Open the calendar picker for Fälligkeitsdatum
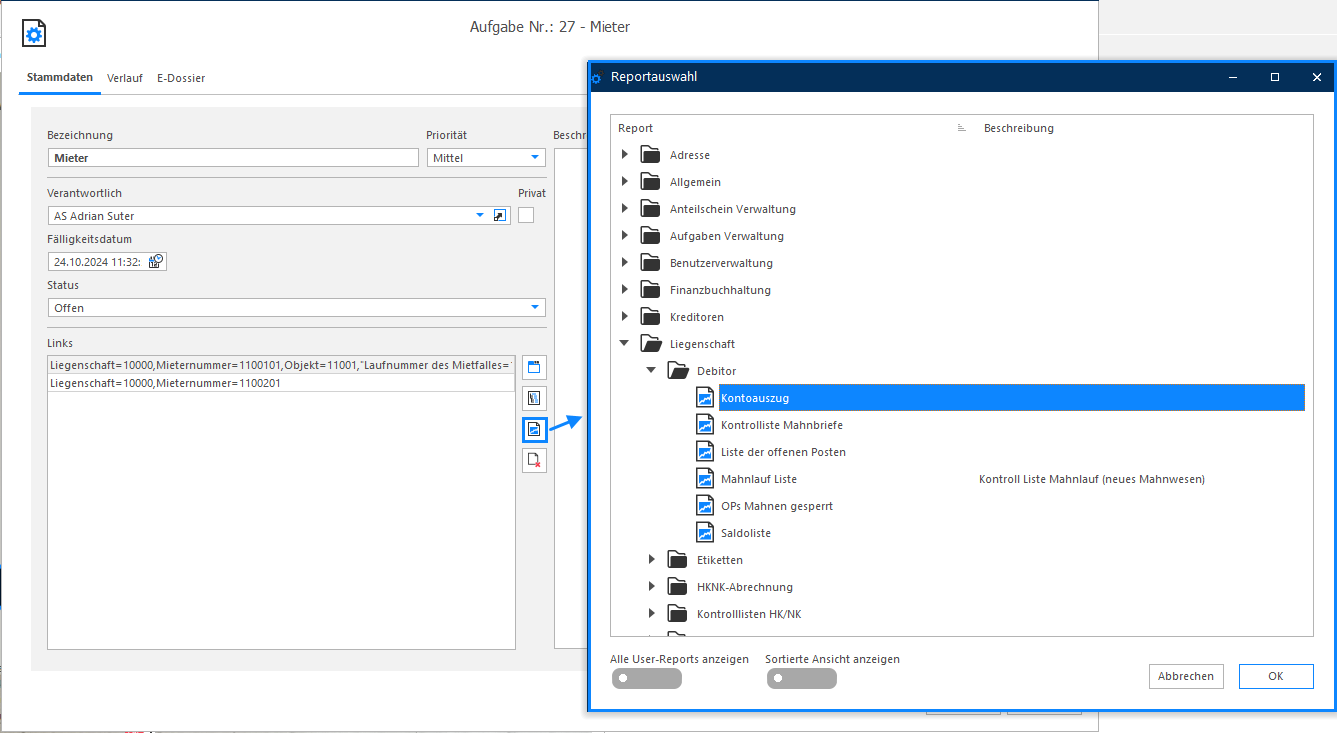This screenshot has height=733, width=1337. pyautogui.click(x=156, y=262)
